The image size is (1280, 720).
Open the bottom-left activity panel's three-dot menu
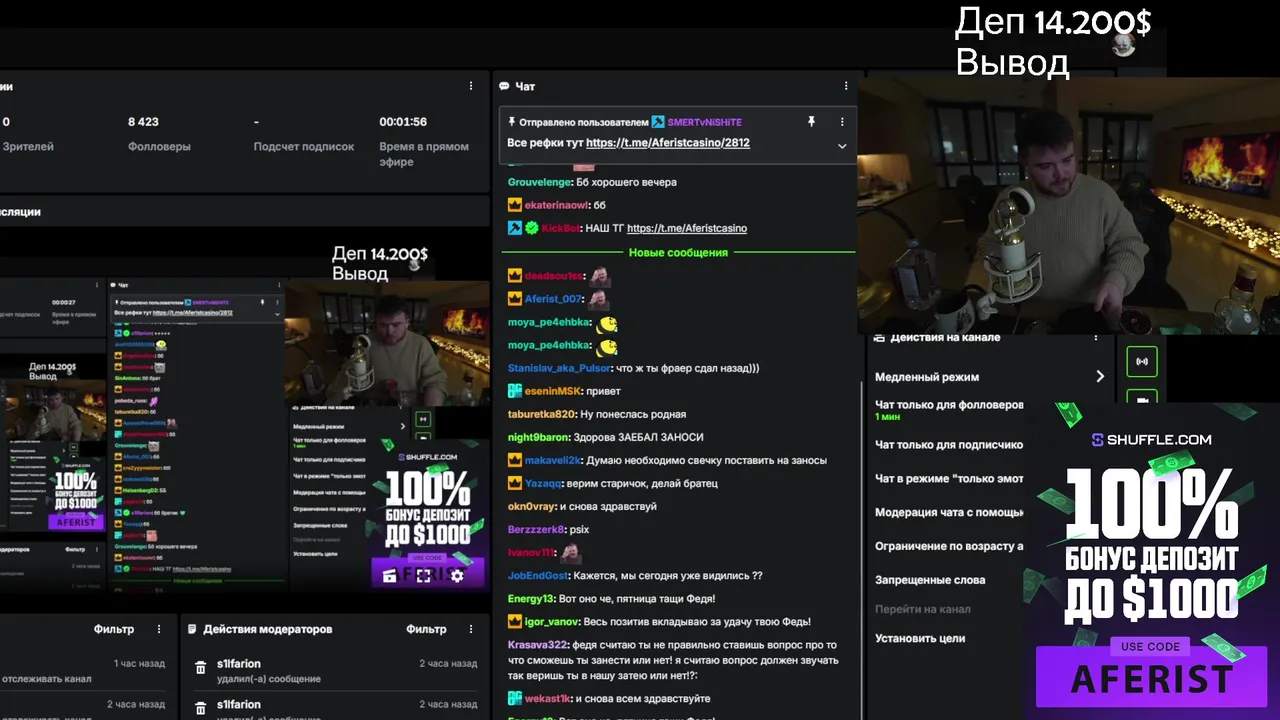coord(159,629)
